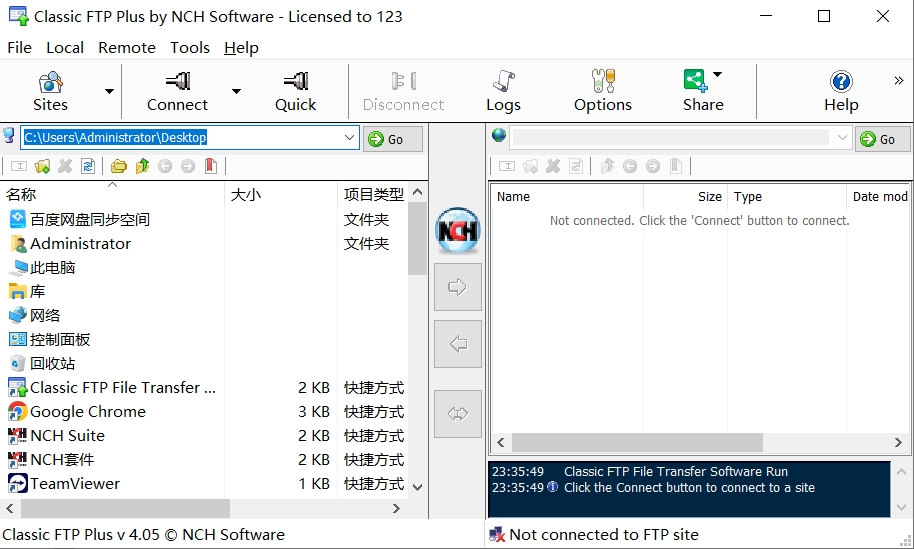Click Go for the remote path
The width and height of the screenshot is (914, 549).
click(883, 139)
